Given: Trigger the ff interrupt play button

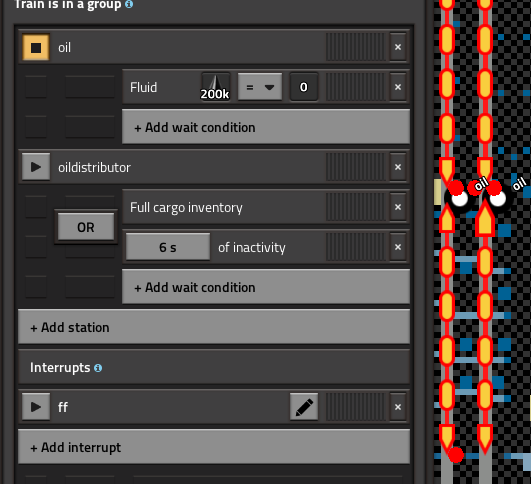Looking at the screenshot, I should tap(36, 407).
